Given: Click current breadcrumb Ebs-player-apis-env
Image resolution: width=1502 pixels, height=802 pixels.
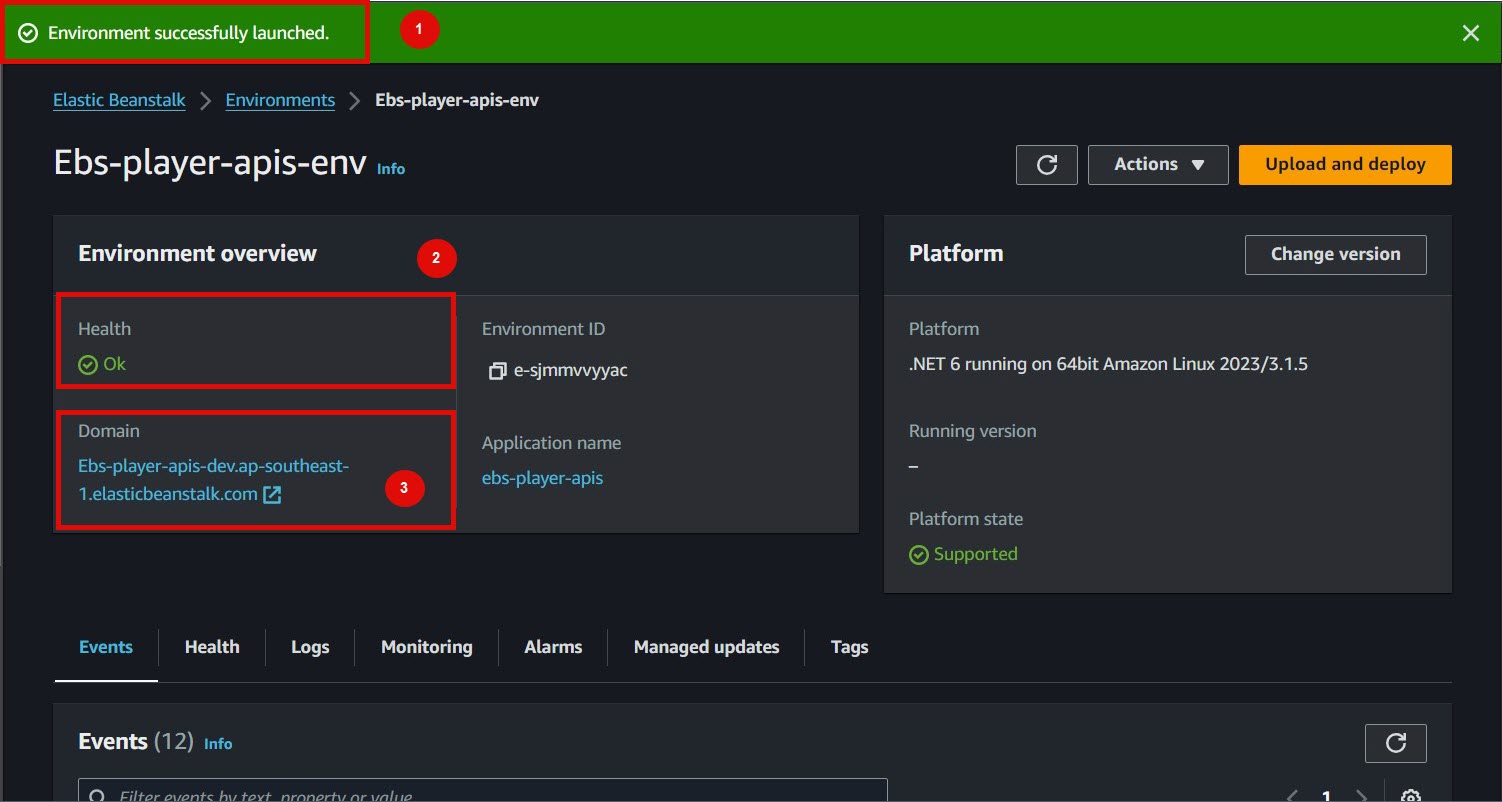Looking at the screenshot, I should pyautogui.click(x=457, y=100).
